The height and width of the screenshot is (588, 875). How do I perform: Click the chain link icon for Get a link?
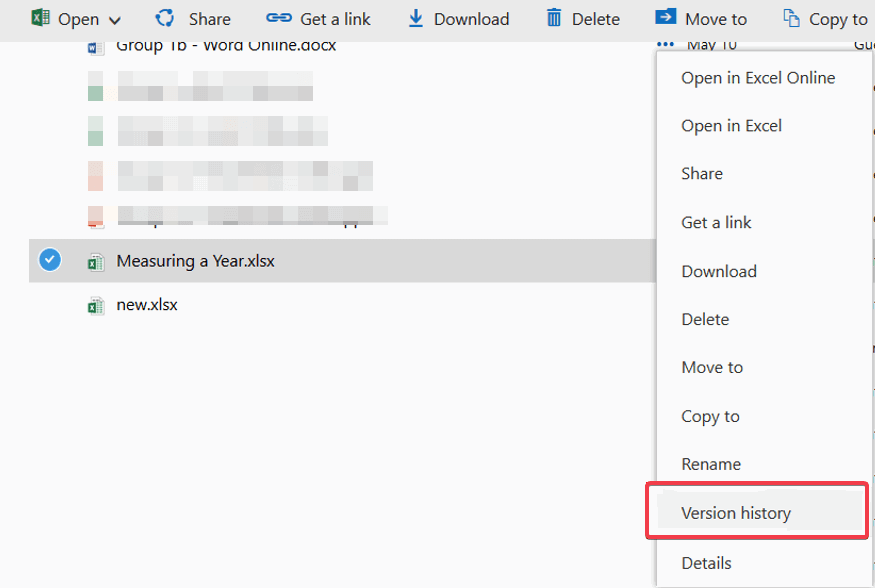pyautogui.click(x=278, y=18)
